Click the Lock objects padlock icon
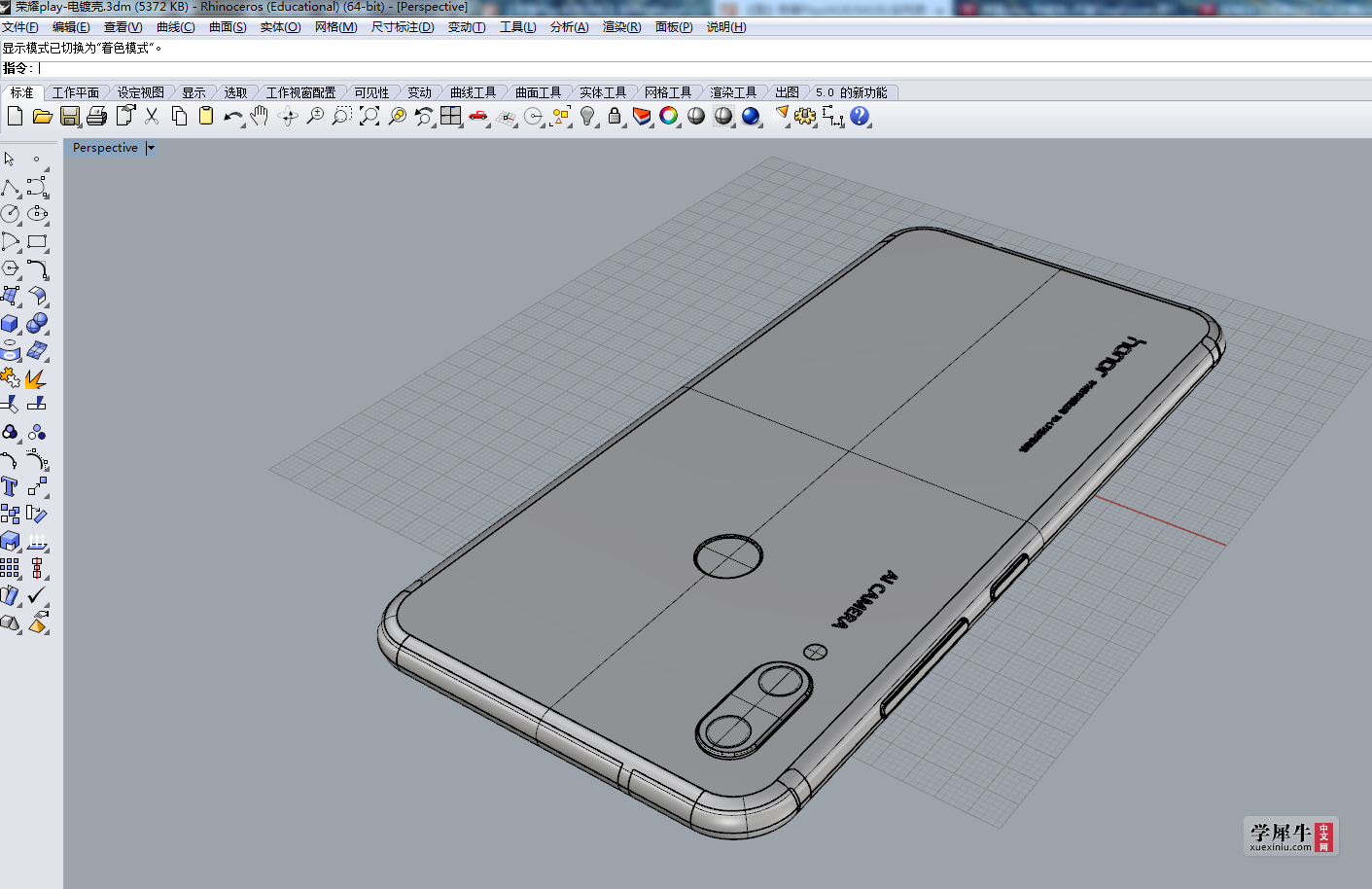Viewport: 1372px width, 889px height. tap(615, 116)
